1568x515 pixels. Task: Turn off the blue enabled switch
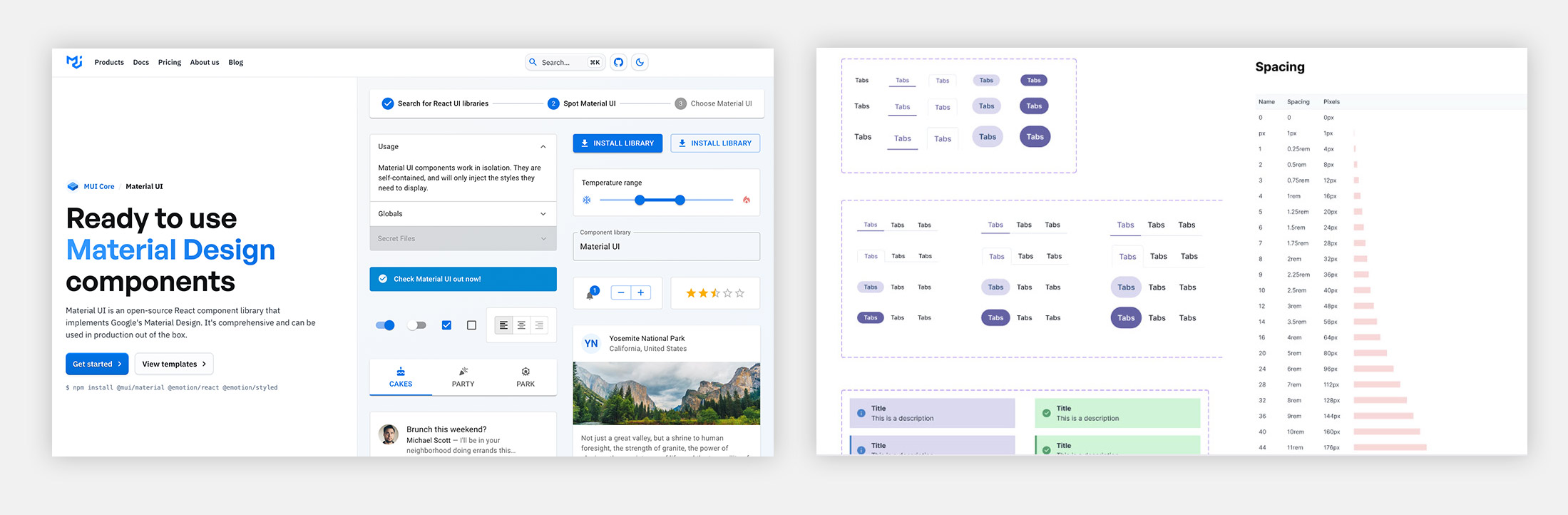385,325
